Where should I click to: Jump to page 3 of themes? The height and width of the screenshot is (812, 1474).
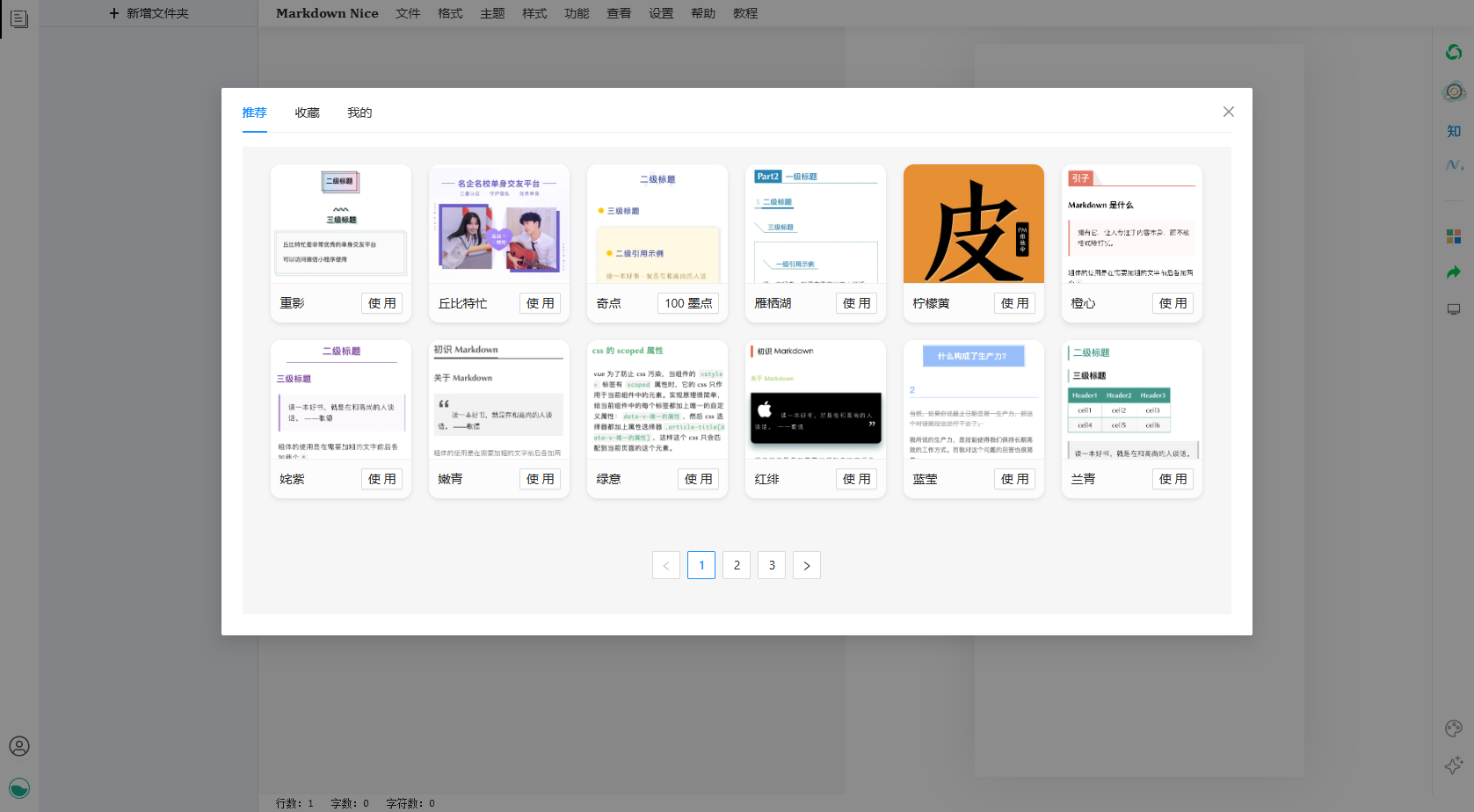772,565
